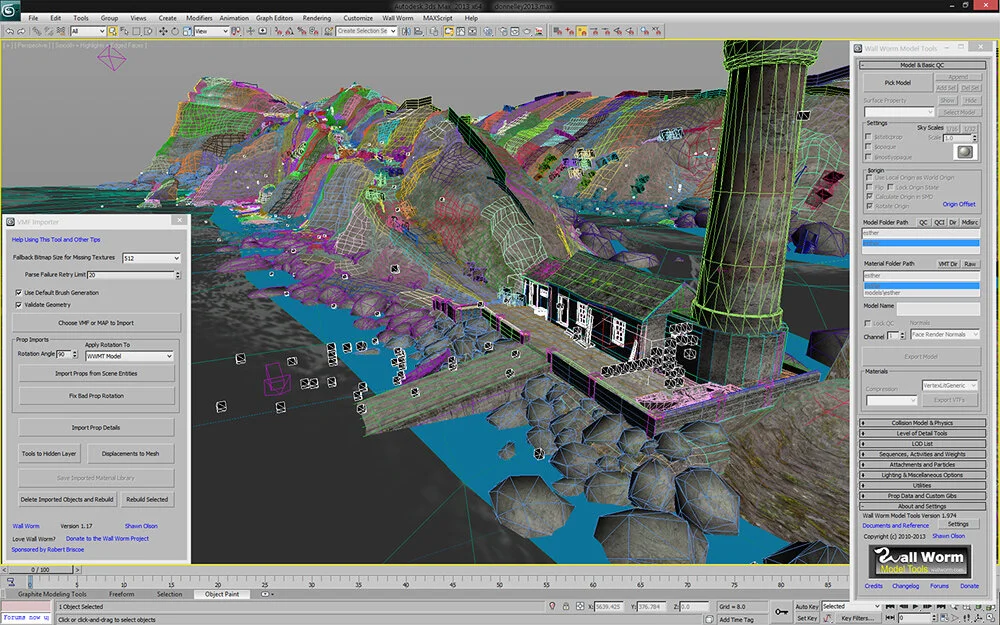Switch to Freeform ribbon tab
Screen dimensions: 1000x625
coord(121,594)
